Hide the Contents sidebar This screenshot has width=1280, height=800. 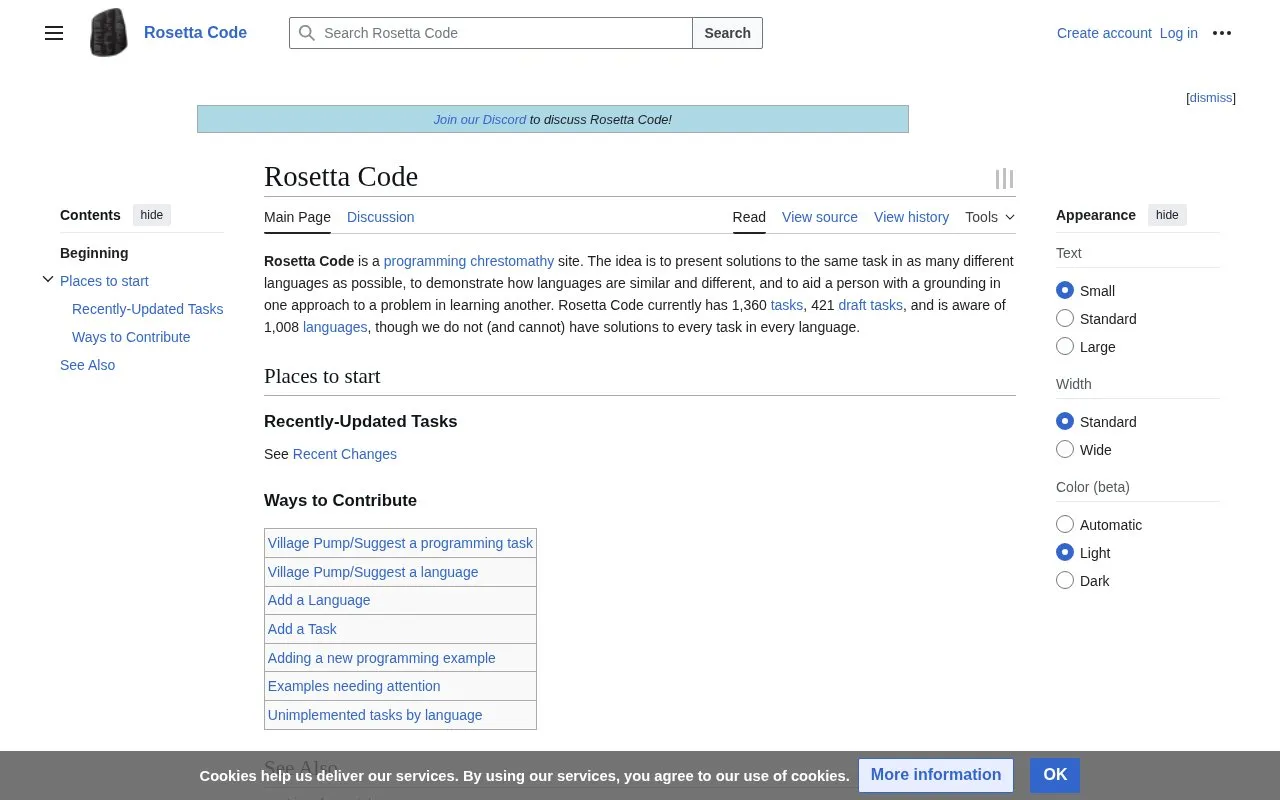[152, 215]
